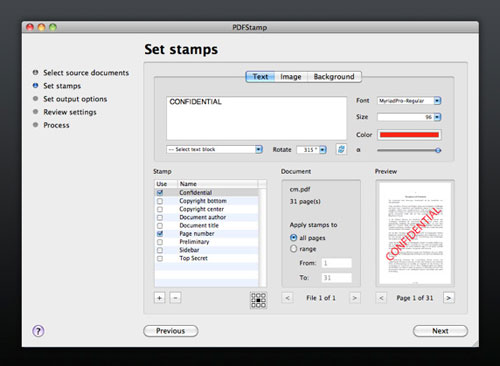
Task: Switch to the Background tab
Action: tap(334, 77)
